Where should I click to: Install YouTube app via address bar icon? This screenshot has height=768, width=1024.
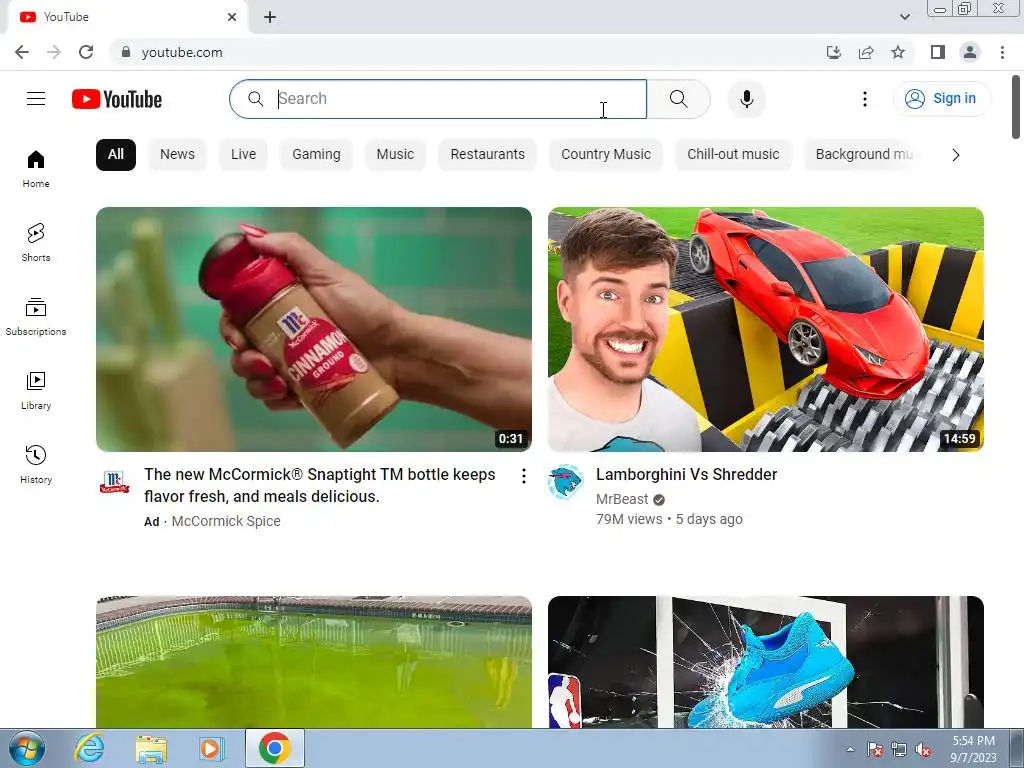pos(834,52)
